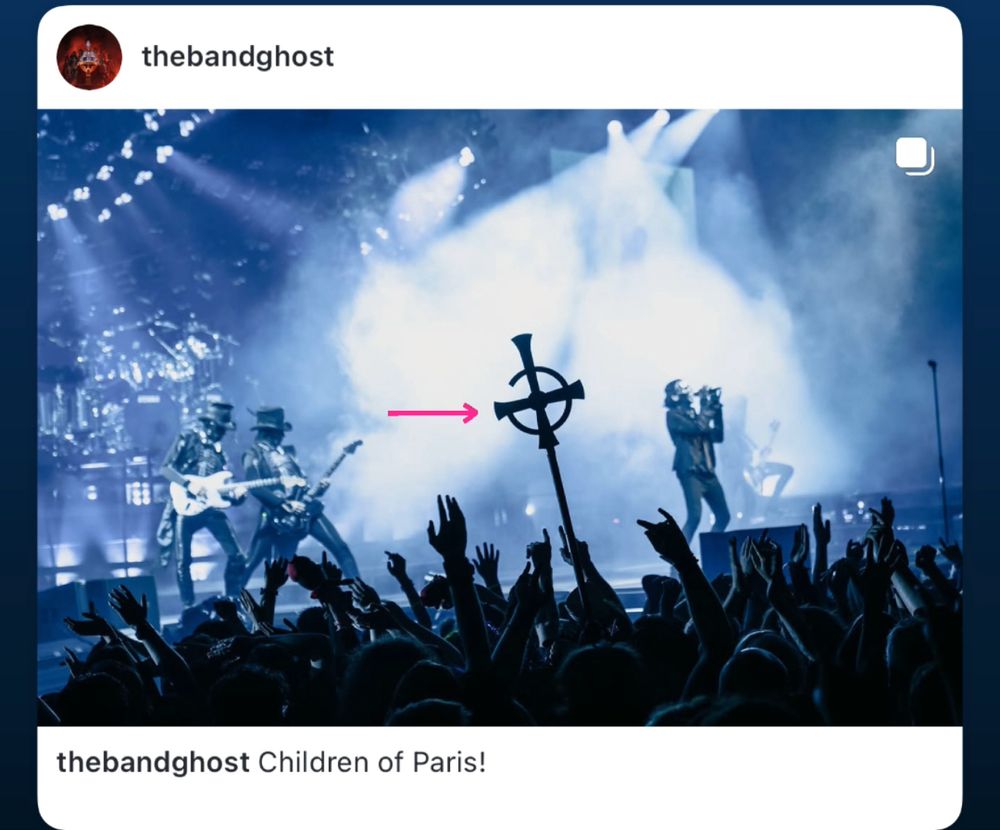The height and width of the screenshot is (830, 1000).
Task: Click the black cross silhouette on staff
Action: point(539,390)
